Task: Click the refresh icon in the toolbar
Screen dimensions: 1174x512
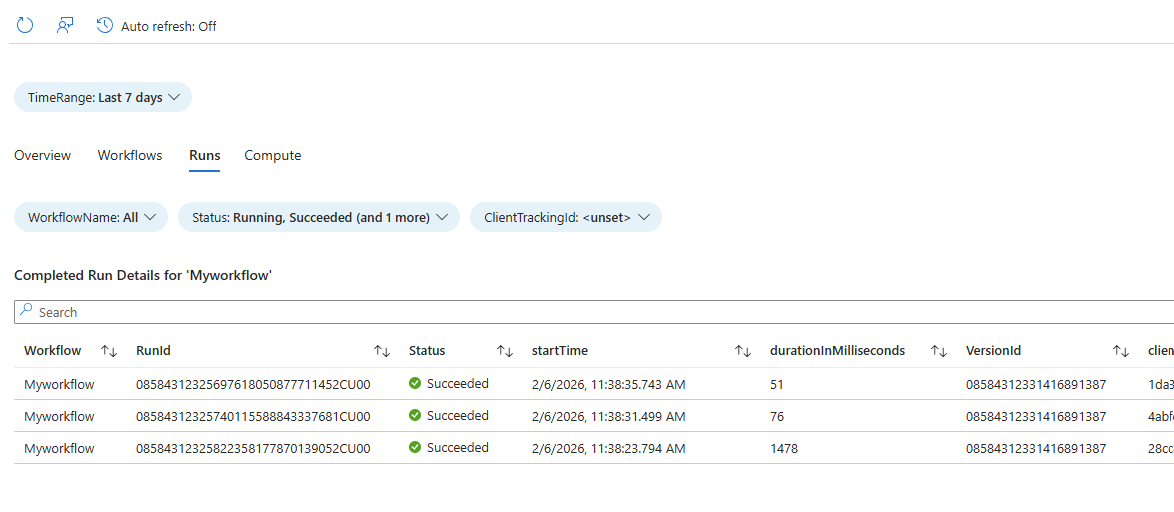Action: point(25,26)
